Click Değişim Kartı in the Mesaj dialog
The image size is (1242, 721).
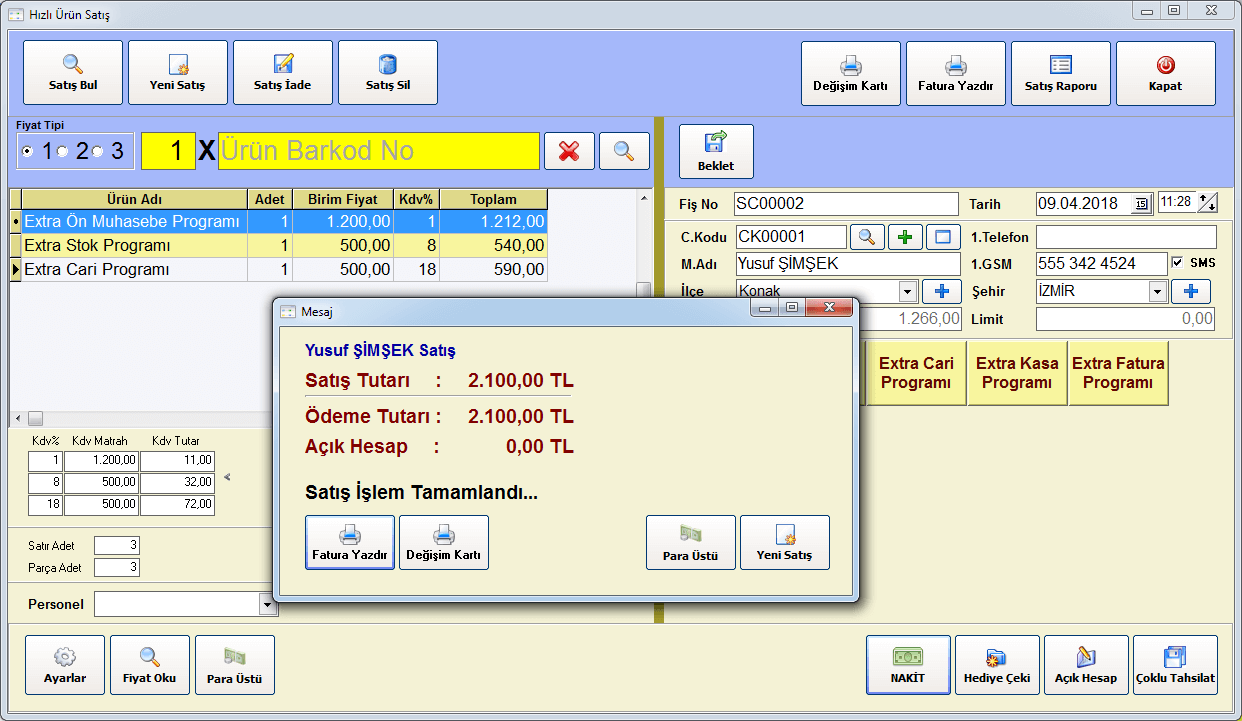point(444,543)
